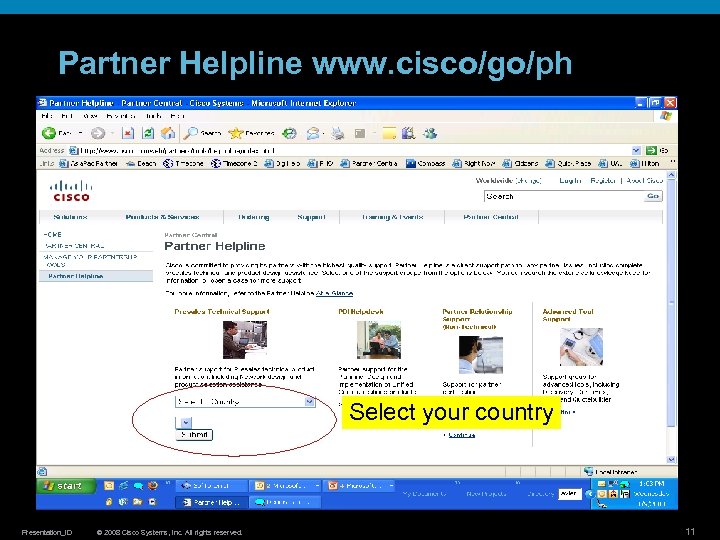The image size is (720, 540).
Task: Click the Windows Start button
Action: click(66, 486)
